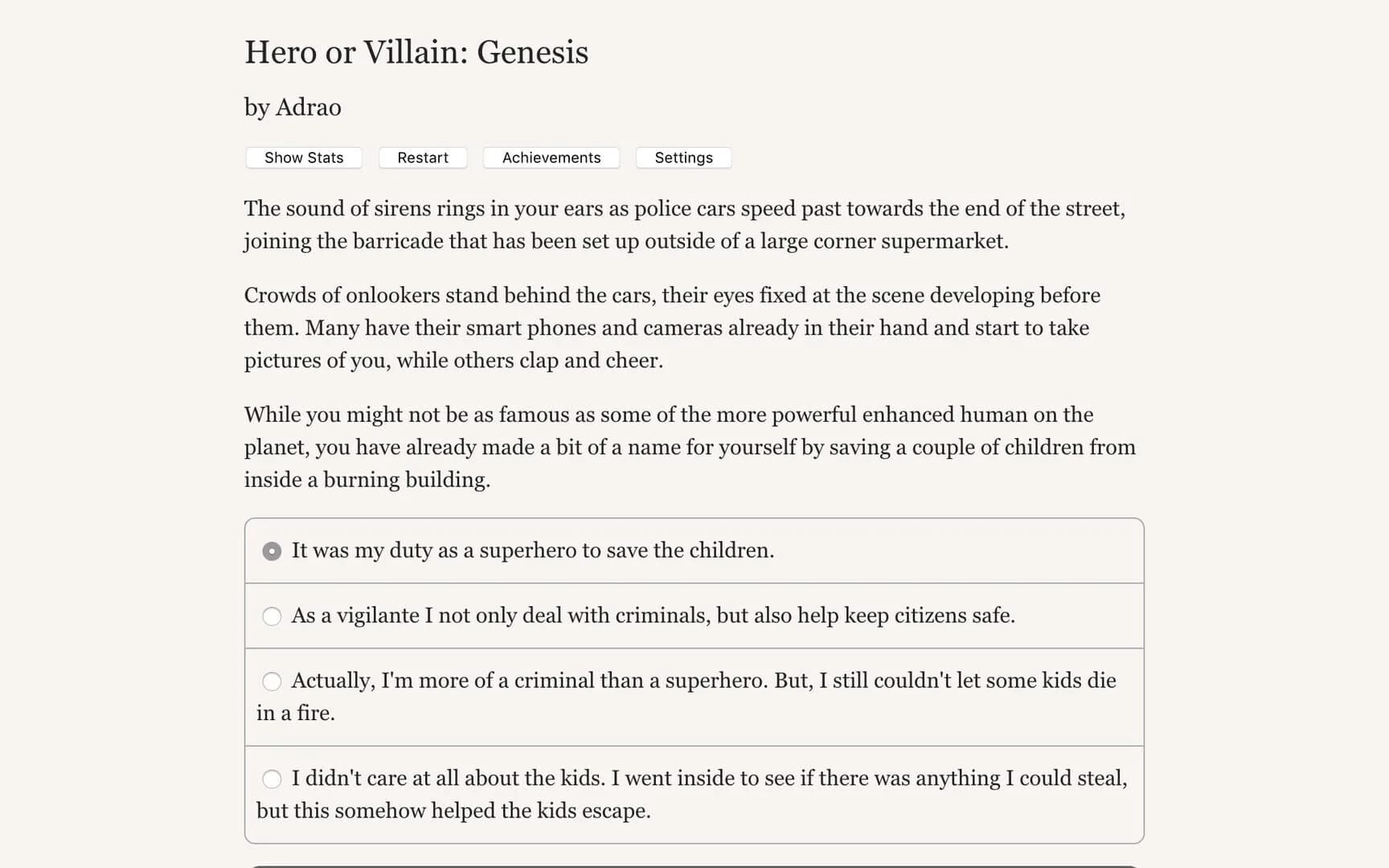The width and height of the screenshot is (1389, 868).
Task: Click the fourth choice's answer text
Action: 710,778
